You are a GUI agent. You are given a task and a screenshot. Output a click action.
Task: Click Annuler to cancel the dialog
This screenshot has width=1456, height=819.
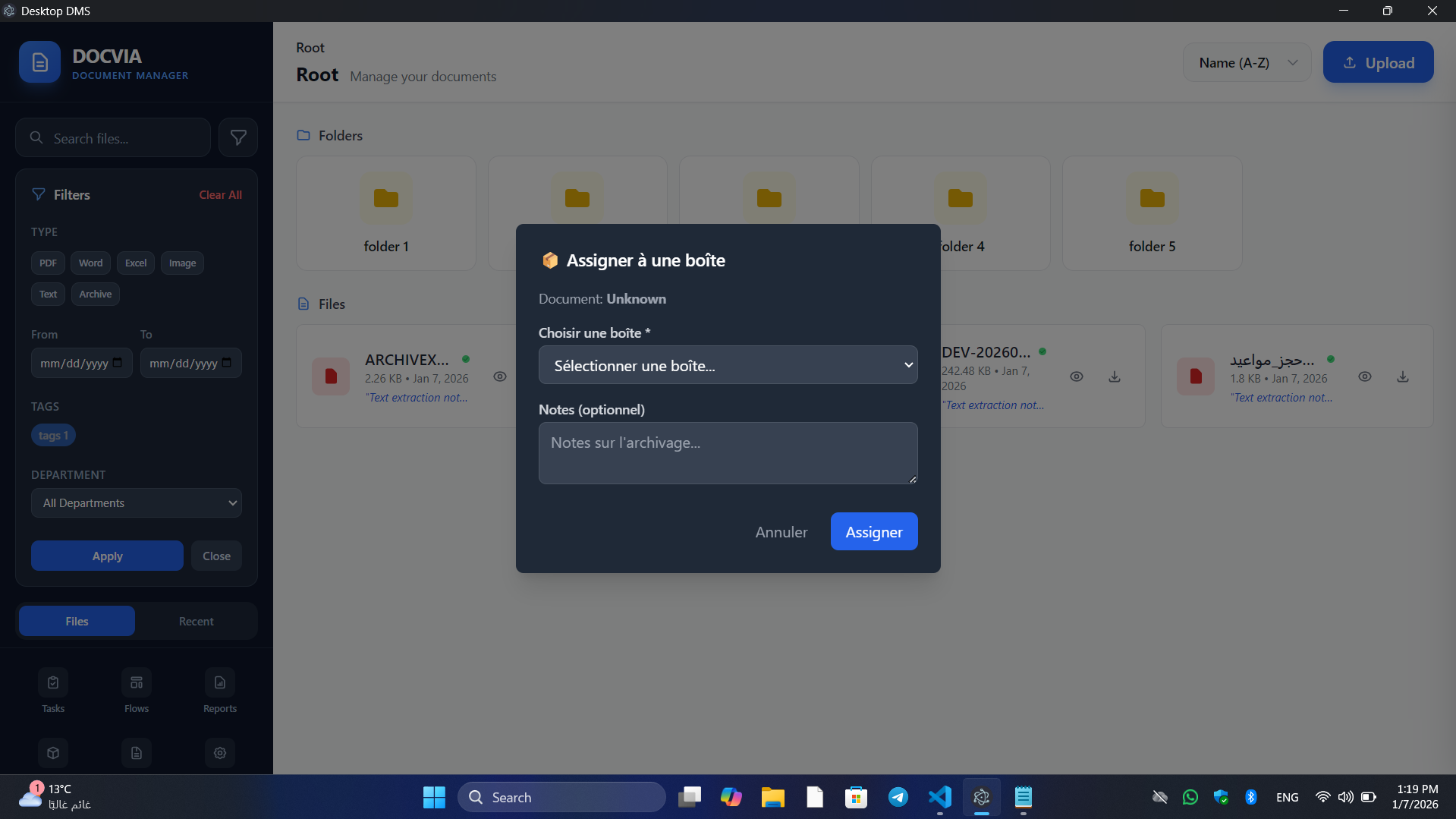pos(781,531)
